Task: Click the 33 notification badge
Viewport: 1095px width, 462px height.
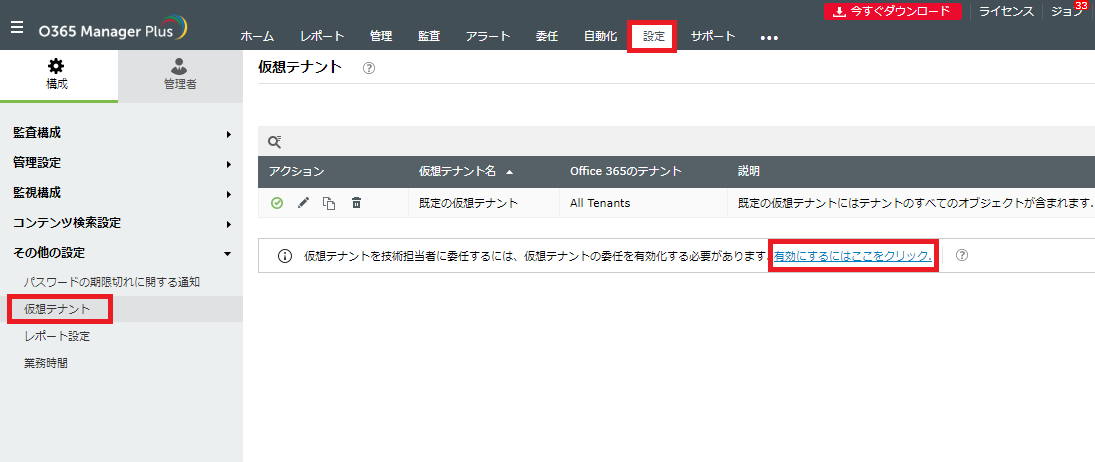Action: click(1081, 6)
